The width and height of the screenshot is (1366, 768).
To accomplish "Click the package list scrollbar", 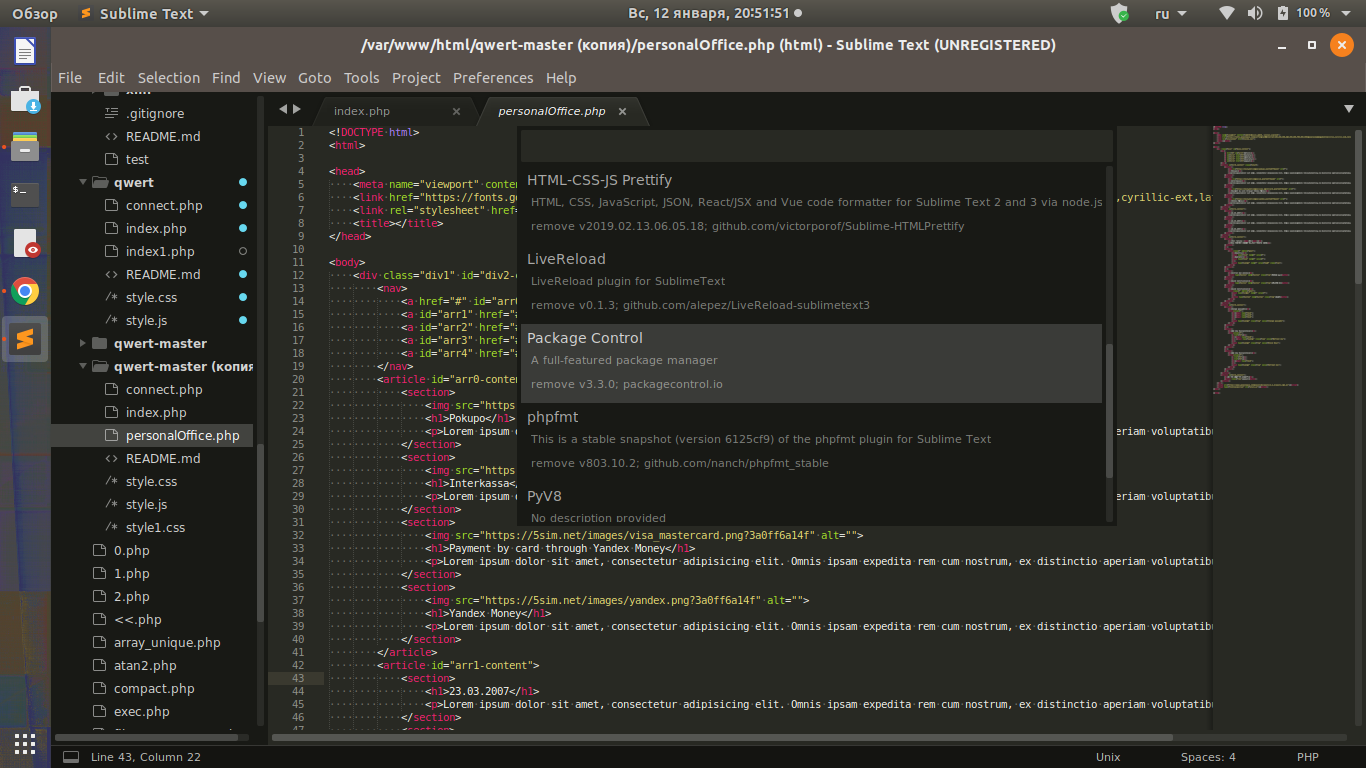I will [x=1109, y=410].
